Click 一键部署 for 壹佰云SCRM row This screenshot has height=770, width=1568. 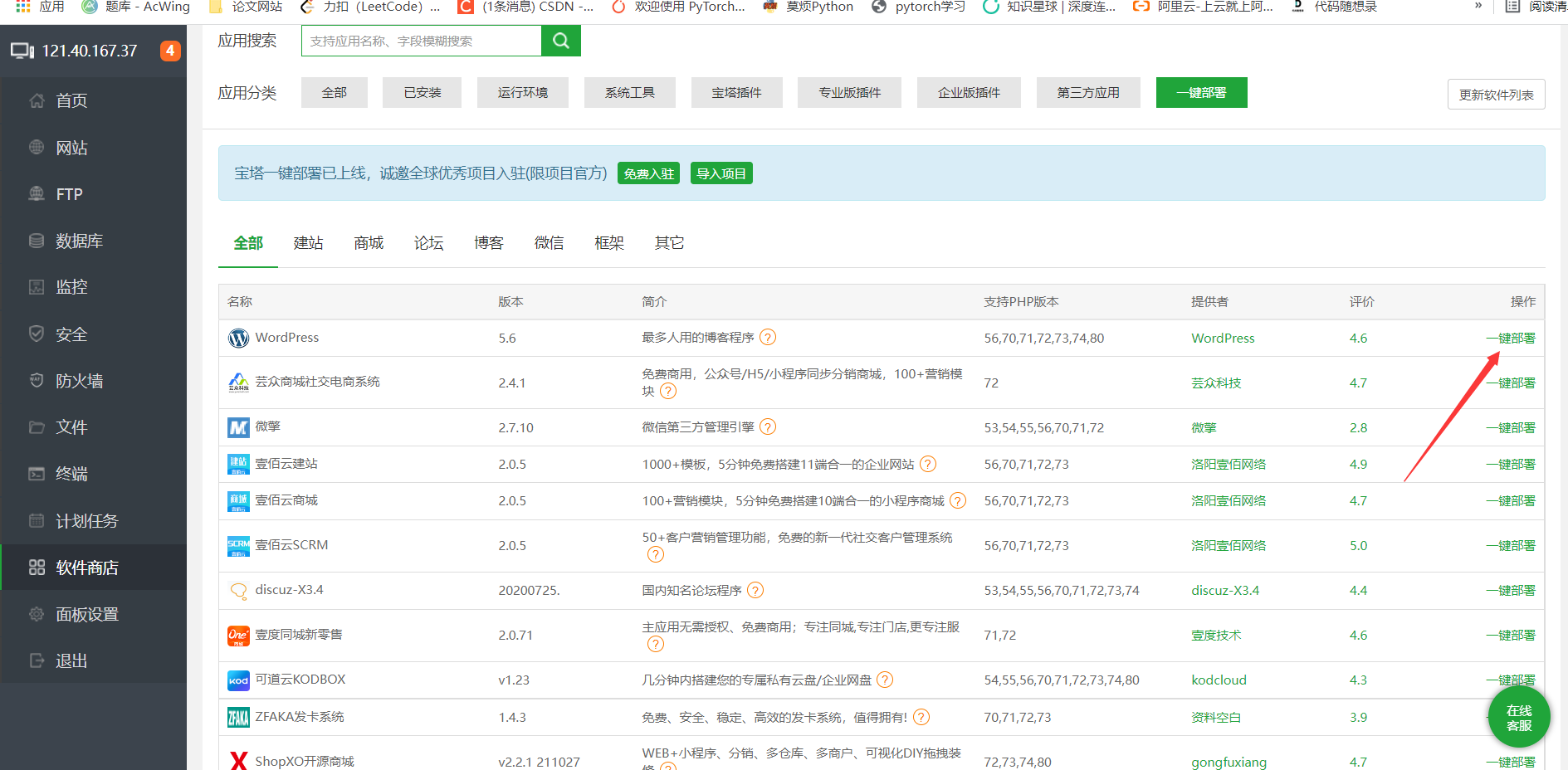(x=1511, y=545)
